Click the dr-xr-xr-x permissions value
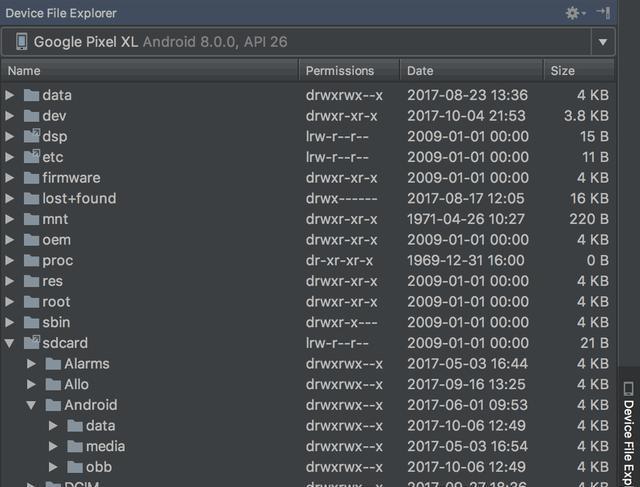Image resolution: width=640 pixels, height=487 pixels. click(x=339, y=260)
